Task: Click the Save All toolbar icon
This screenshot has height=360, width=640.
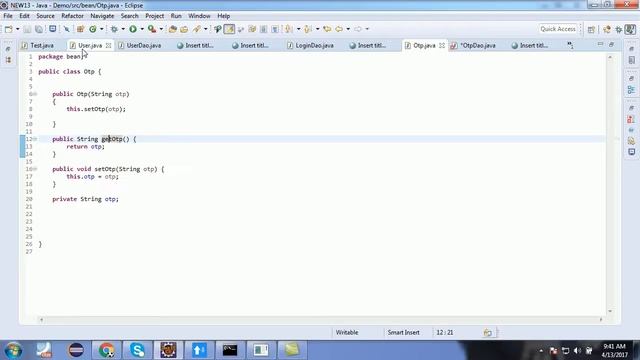Action: [x=39, y=29]
